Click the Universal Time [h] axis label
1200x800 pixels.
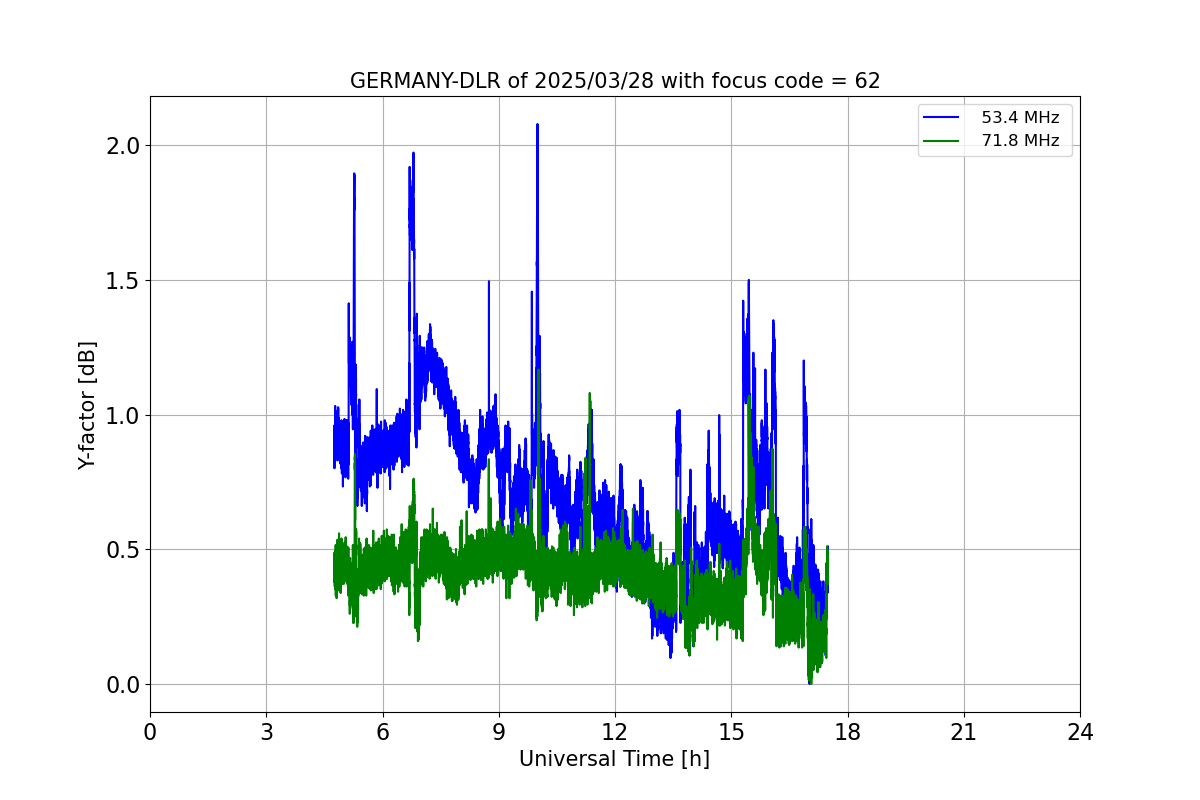click(614, 759)
